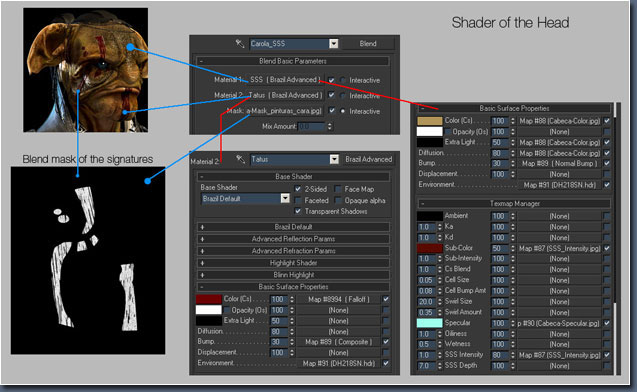Screen dimensions: 637x392
Task: Click dark red Color (Cs) swatch in Tatus
Action: tap(209, 299)
